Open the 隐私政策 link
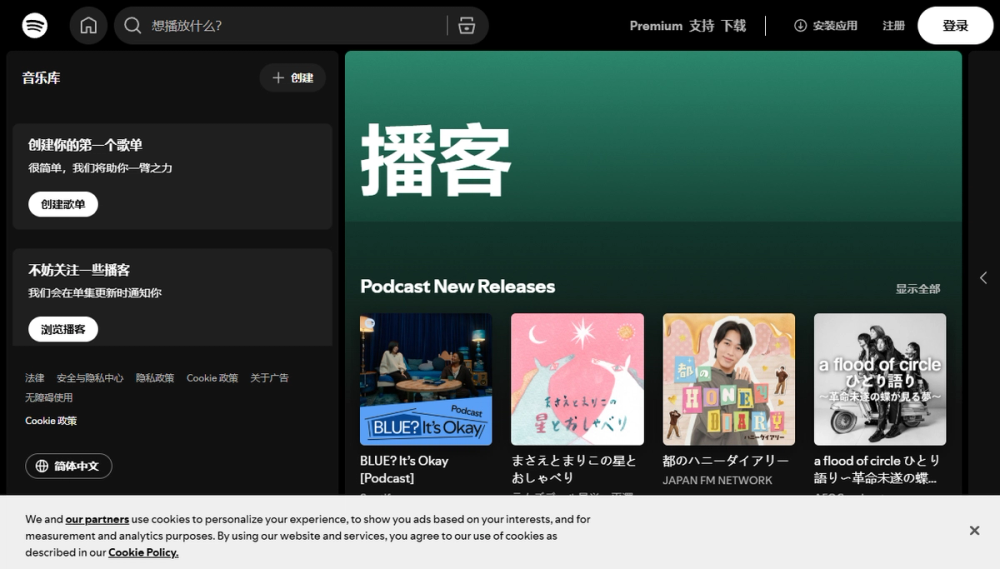This screenshot has height=569, width=1000. [x=154, y=378]
